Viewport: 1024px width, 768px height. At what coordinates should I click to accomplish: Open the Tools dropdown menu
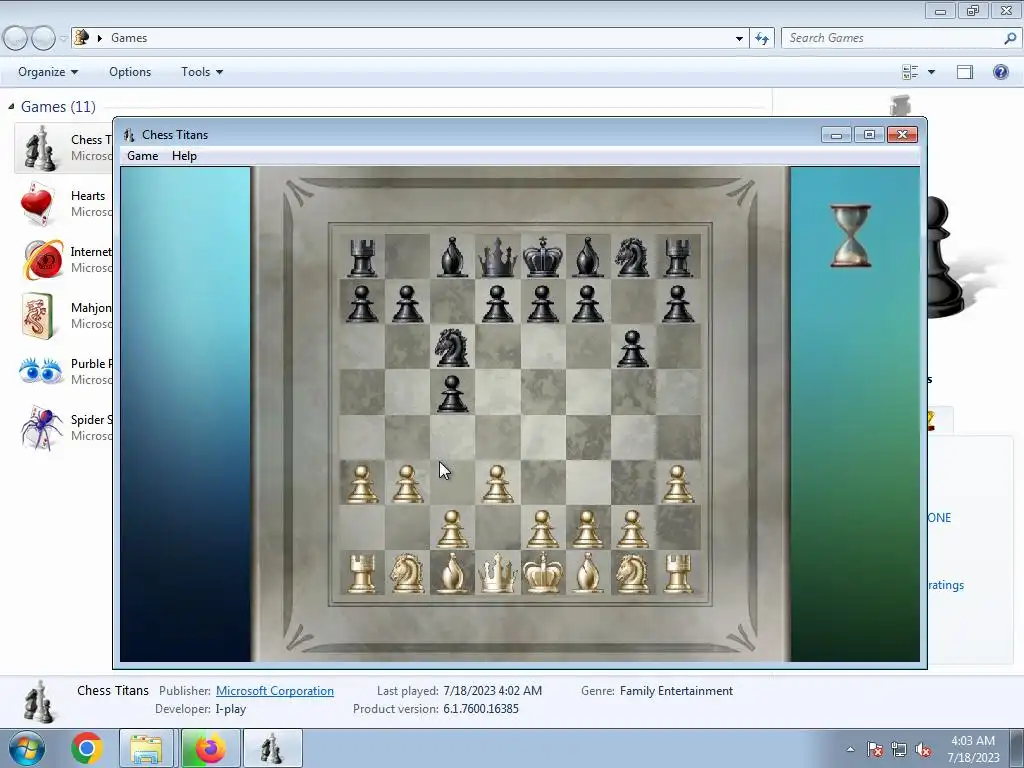(x=202, y=72)
